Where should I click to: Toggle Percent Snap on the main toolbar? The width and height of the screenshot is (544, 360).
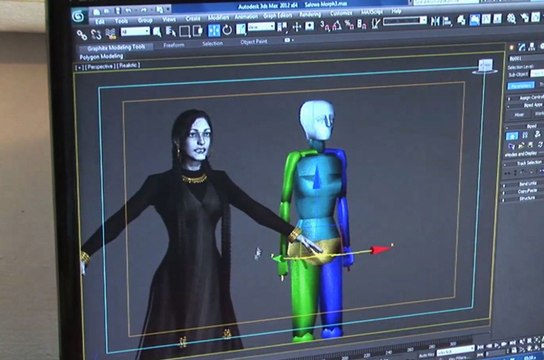tap(348, 25)
